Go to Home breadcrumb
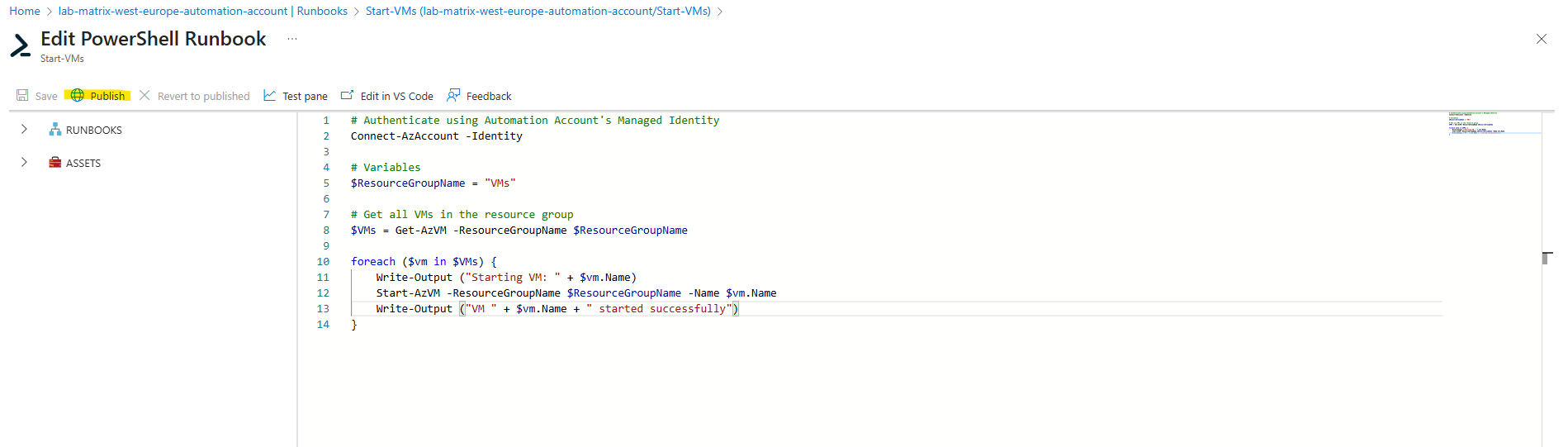 (25, 11)
